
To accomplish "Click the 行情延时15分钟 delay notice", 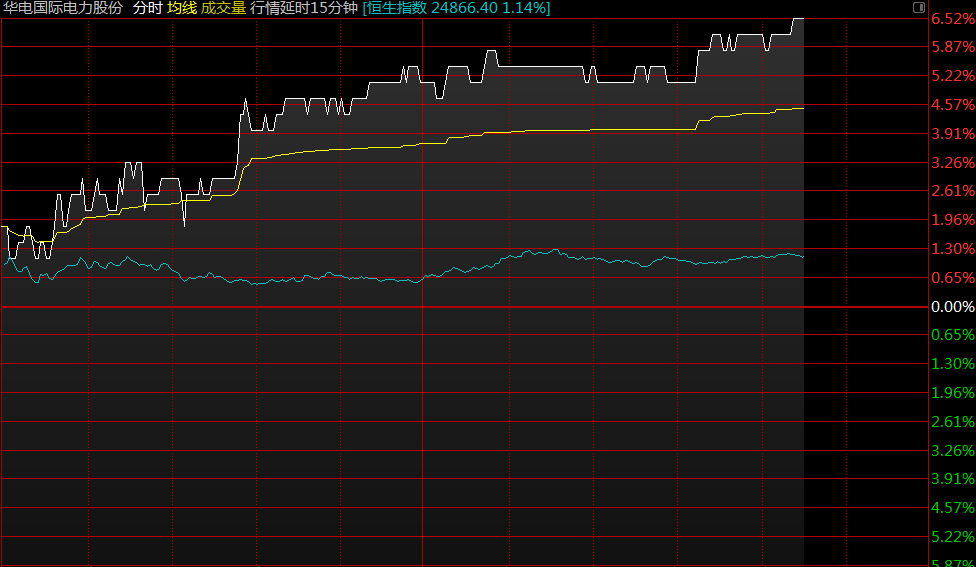I will pyautogui.click(x=303, y=8).
